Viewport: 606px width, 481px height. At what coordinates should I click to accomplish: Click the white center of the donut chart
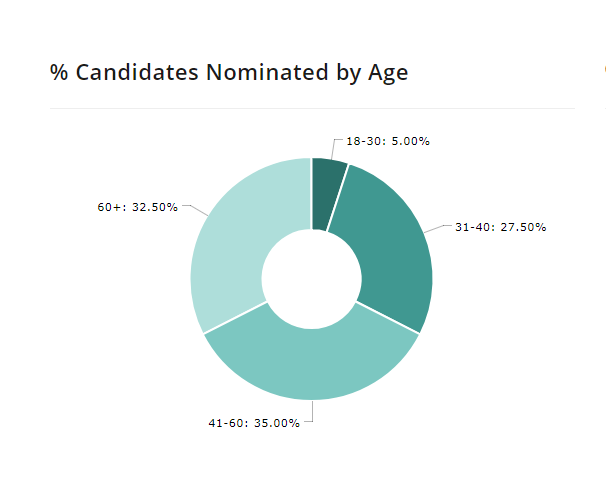coord(311,279)
